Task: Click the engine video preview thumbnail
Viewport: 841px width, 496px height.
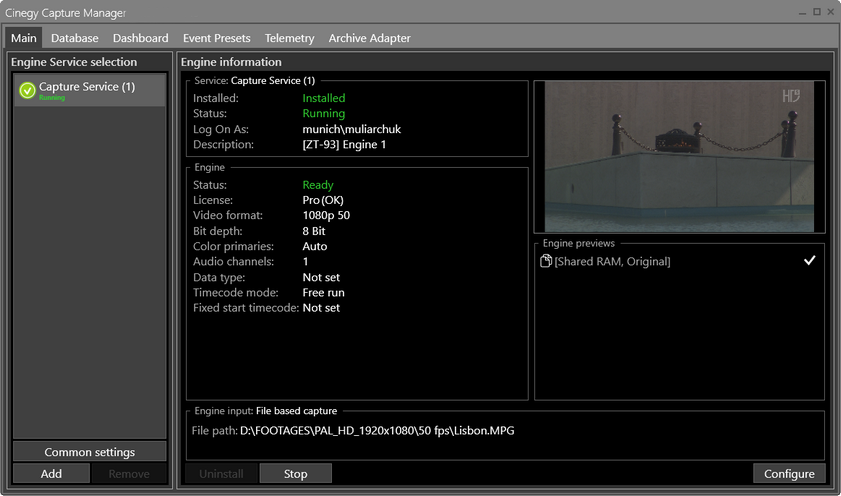Action: [679, 157]
